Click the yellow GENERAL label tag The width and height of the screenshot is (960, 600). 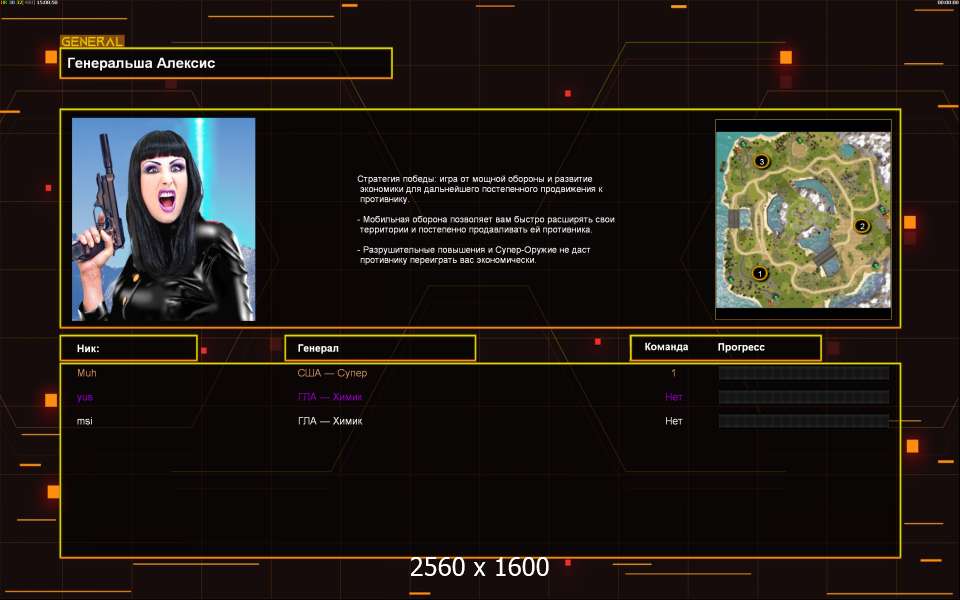point(92,42)
